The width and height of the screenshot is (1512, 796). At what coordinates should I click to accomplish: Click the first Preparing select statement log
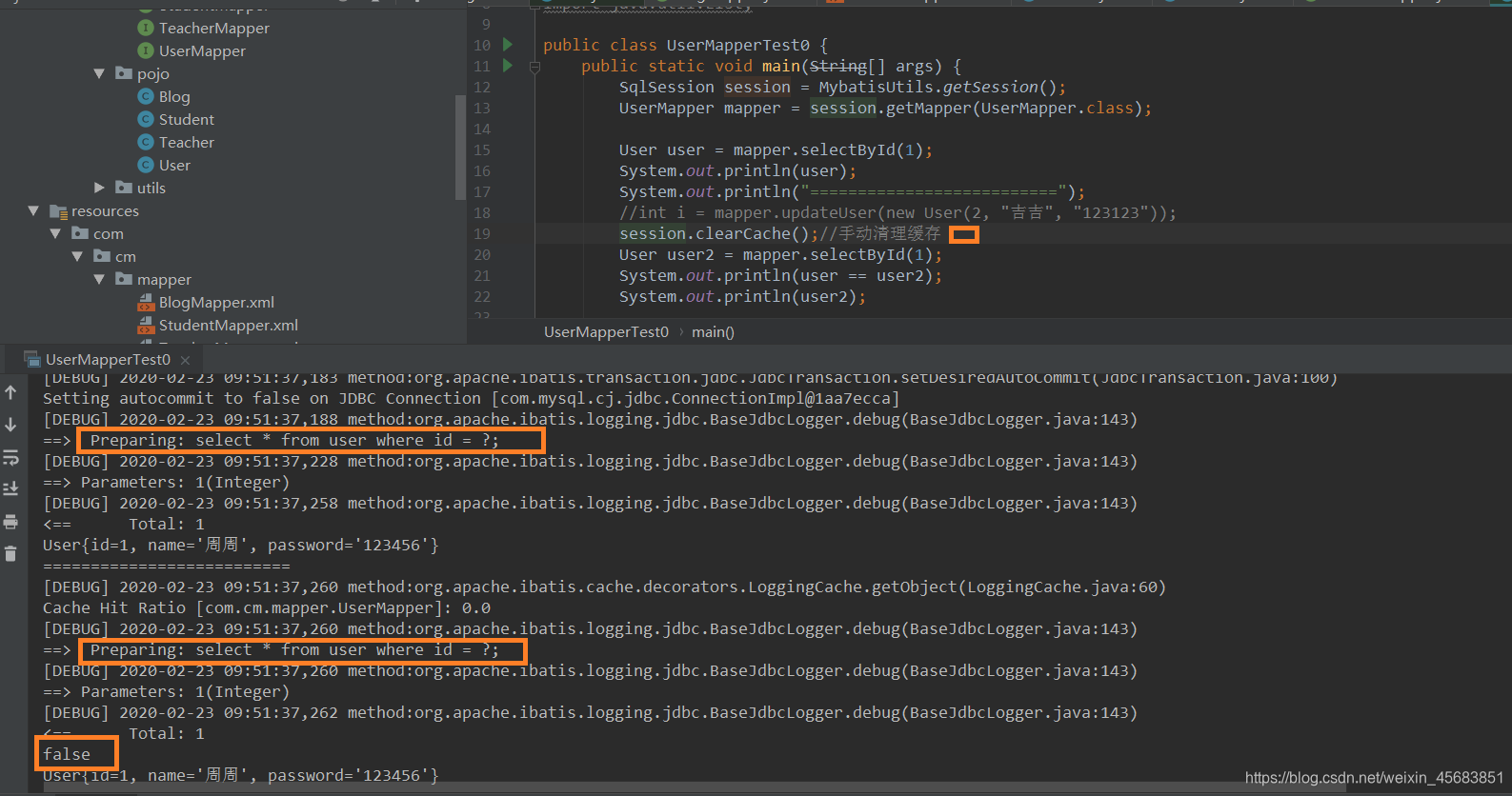[294, 441]
